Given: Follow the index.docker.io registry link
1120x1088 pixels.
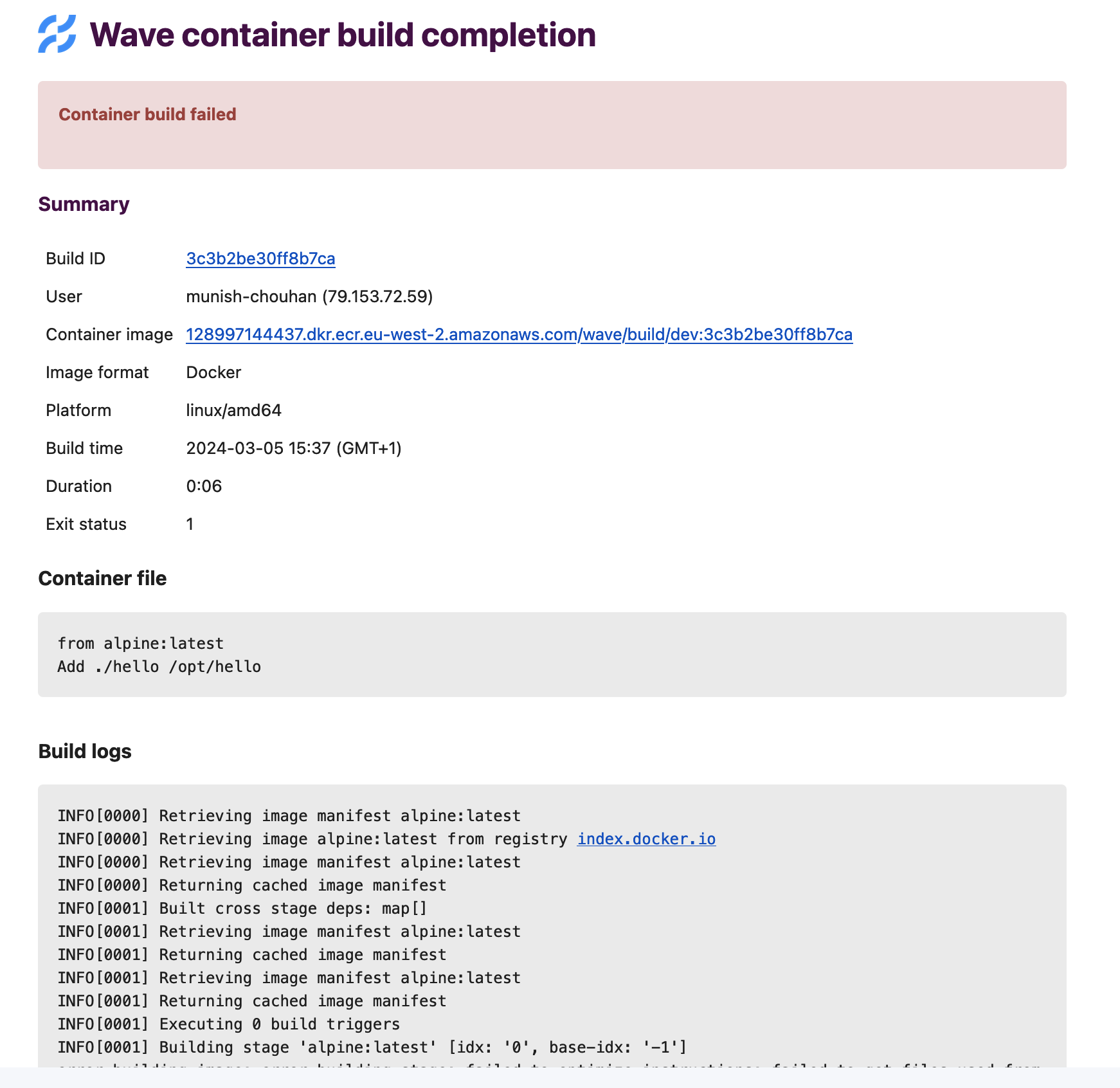Looking at the screenshot, I should coord(646,839).
